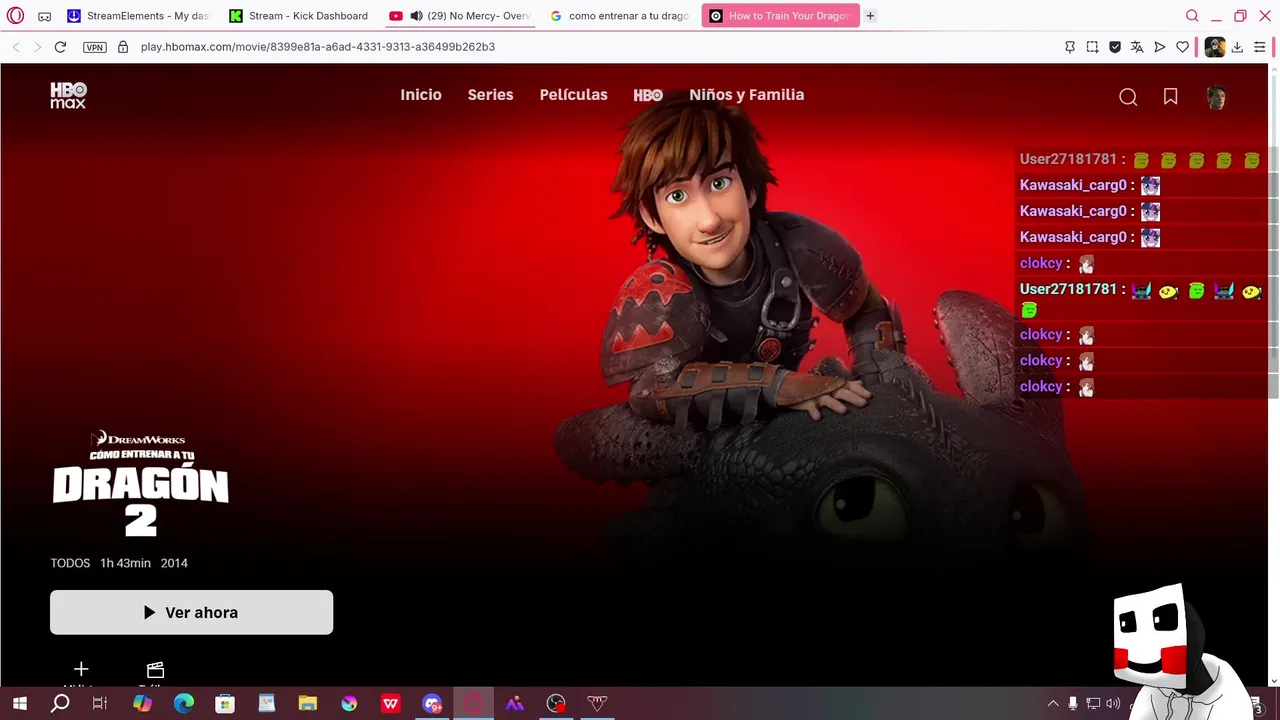This screenshot has width=1280, height=720.
Task: Click the last clokcy chat name
Action: (1041, 386)
